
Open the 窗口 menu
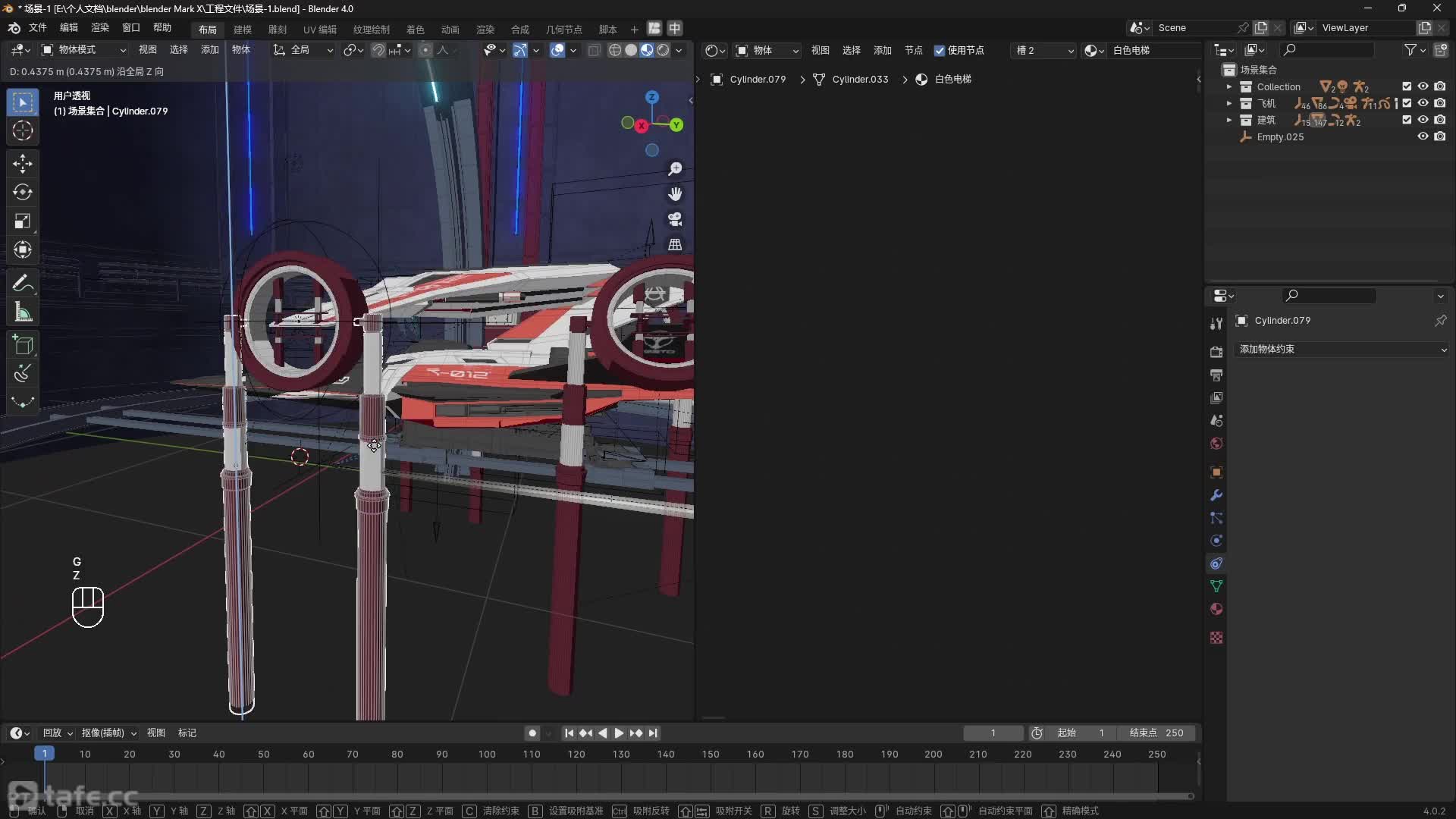click(131, 27)
